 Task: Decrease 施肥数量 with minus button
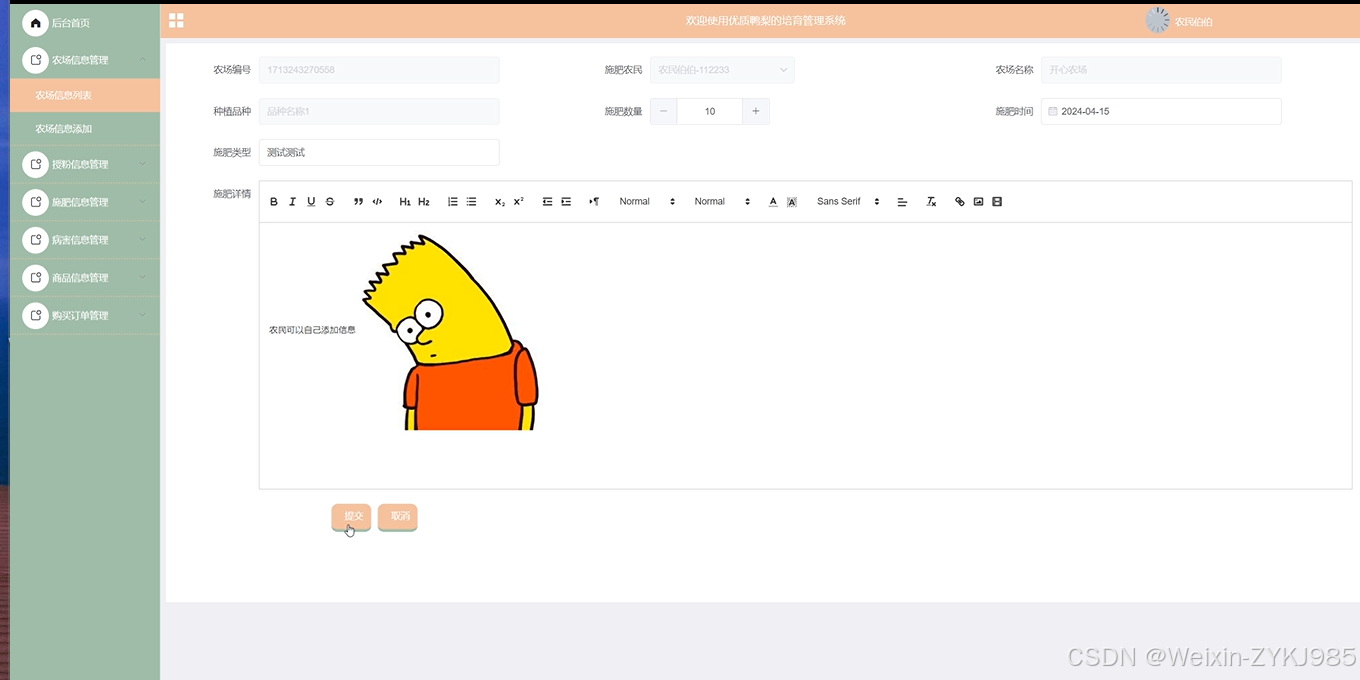(664, 112)
